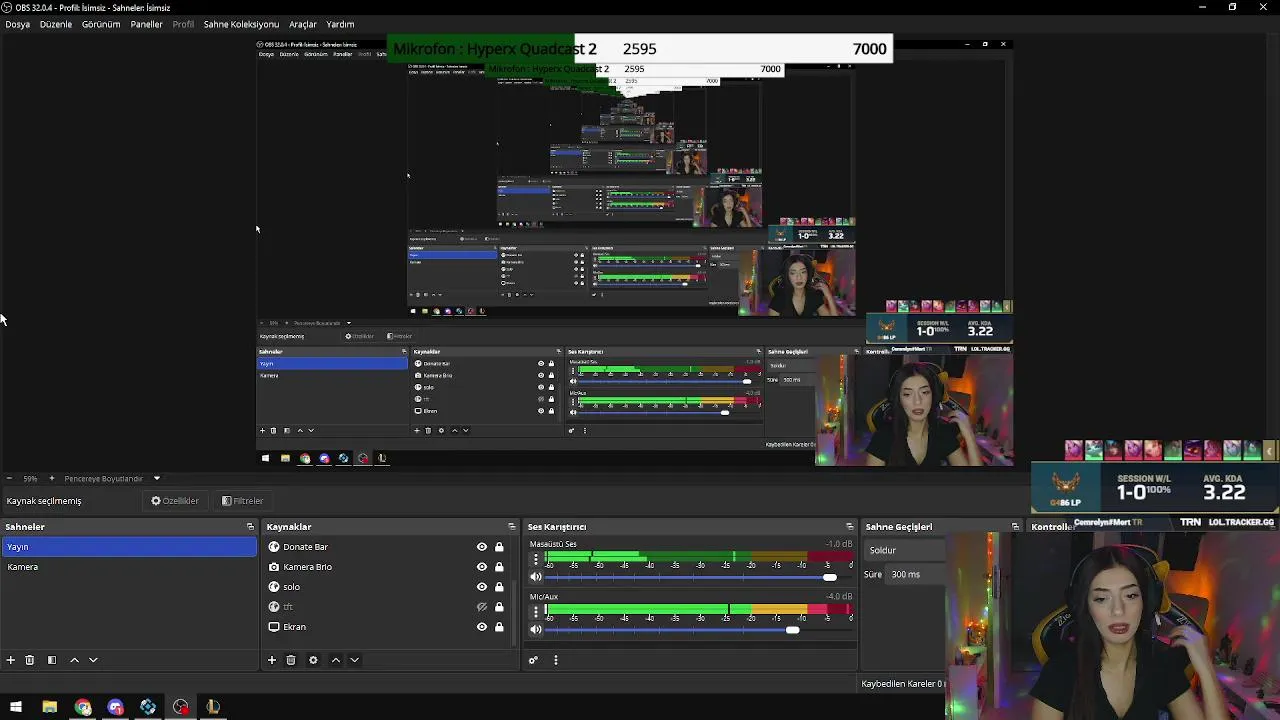Click the Kaybedilen Kareler status text

click(902, 684)
